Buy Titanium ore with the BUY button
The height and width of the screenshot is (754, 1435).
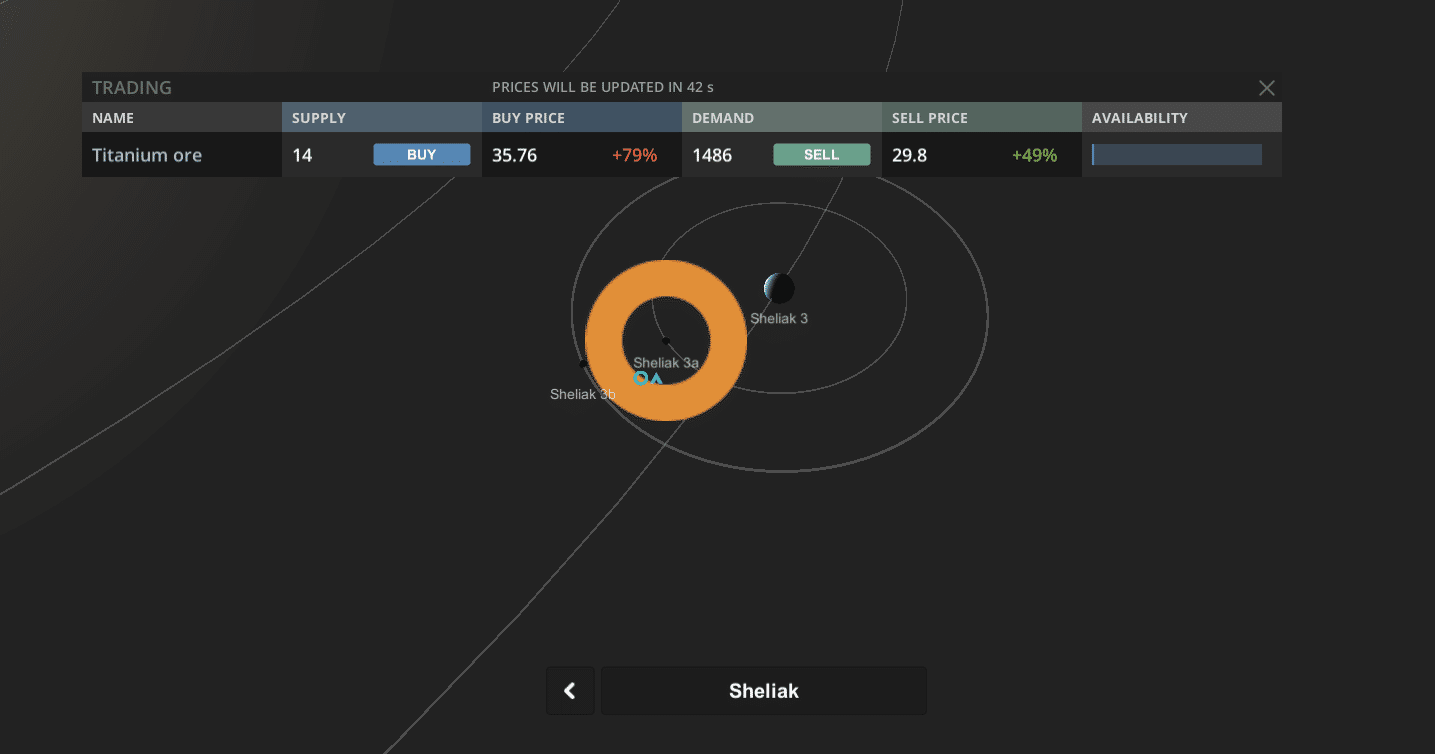[x=422, y=155]
